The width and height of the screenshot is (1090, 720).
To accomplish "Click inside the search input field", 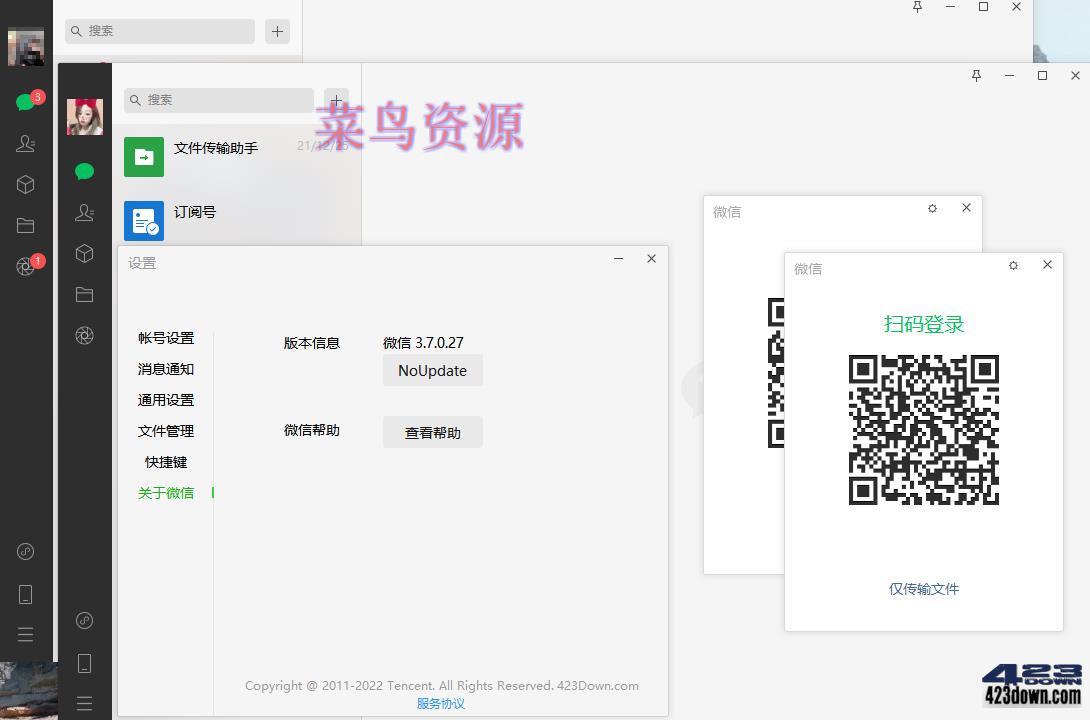I will (x=218, y=100).
